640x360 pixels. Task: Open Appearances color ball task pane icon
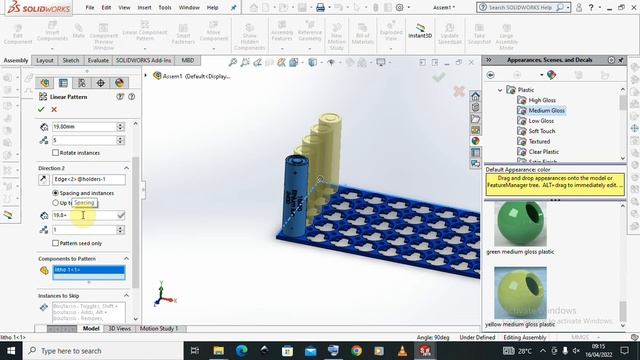click(x=475, y=141)
